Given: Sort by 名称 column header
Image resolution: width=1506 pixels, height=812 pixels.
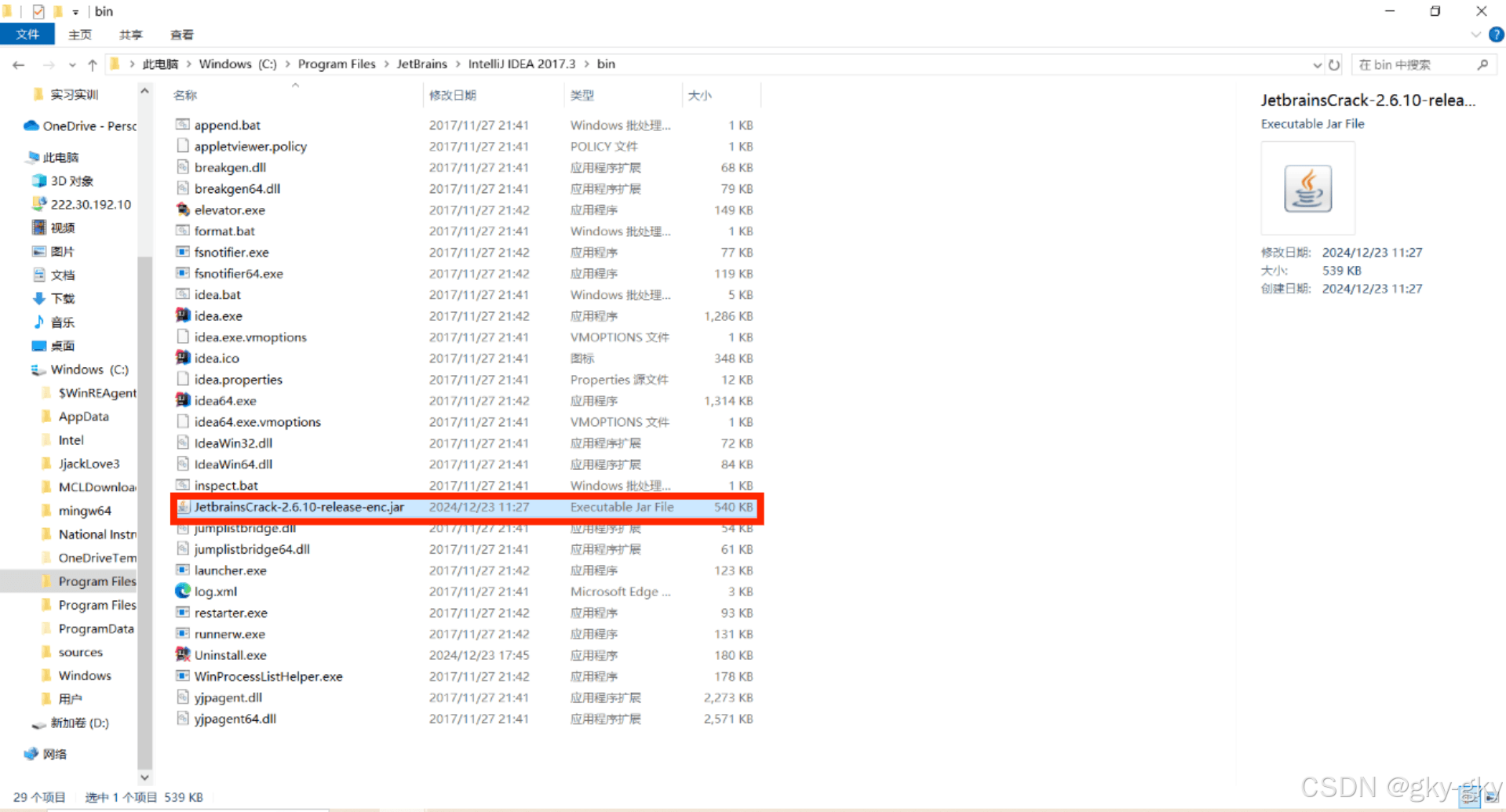Looking at the screenshot, I should click(295, 95).
